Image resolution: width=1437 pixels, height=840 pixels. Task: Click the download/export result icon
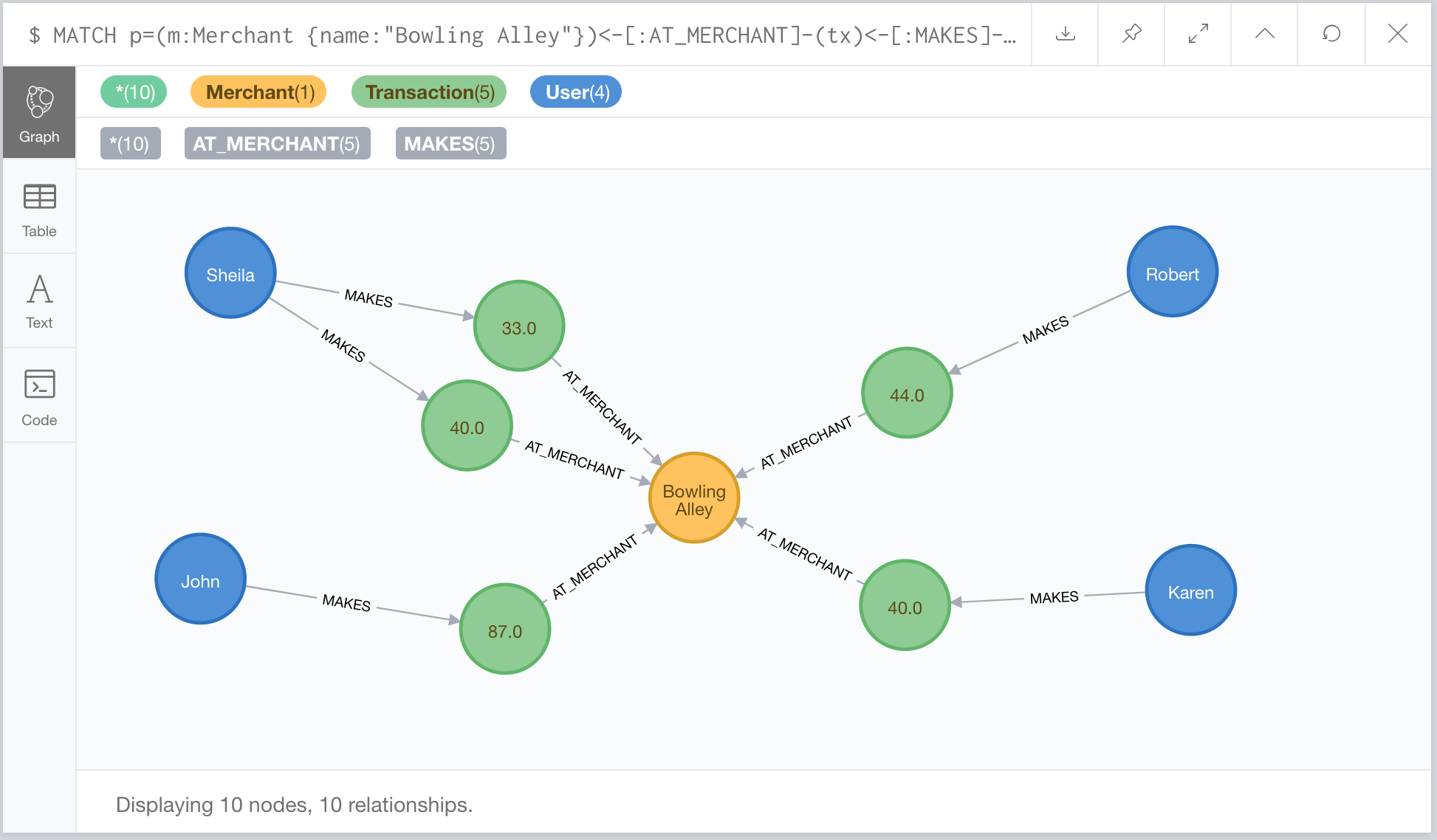[1065, 34]
